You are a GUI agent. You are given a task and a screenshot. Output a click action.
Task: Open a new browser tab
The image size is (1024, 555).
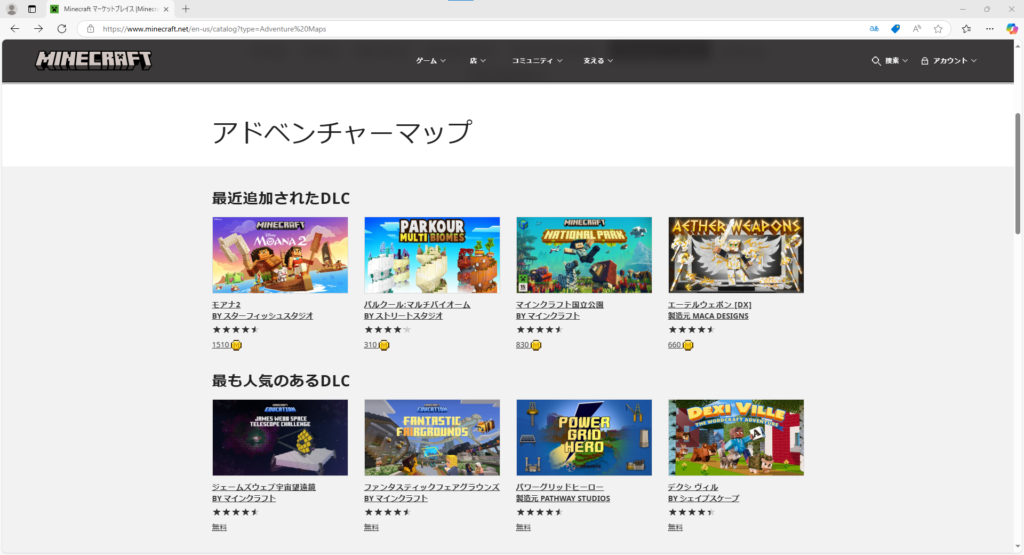click(x=186, y=9)
